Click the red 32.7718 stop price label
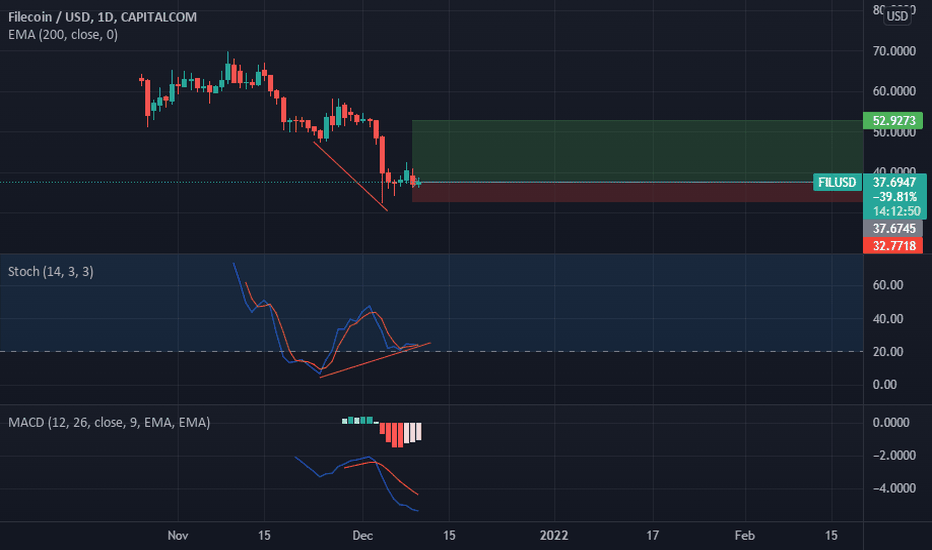 pos(893,246)
